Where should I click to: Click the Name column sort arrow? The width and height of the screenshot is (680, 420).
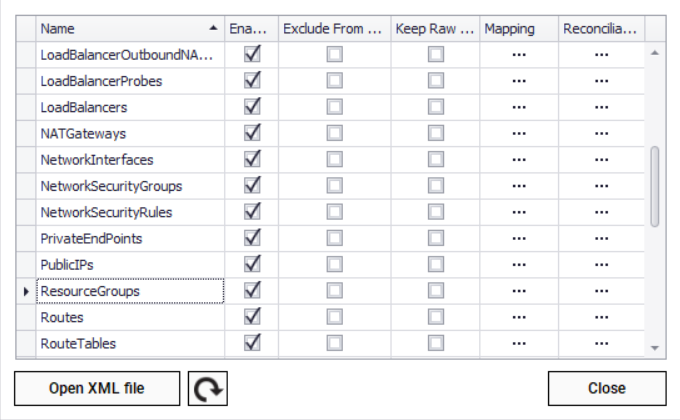(x=213, y=29)
